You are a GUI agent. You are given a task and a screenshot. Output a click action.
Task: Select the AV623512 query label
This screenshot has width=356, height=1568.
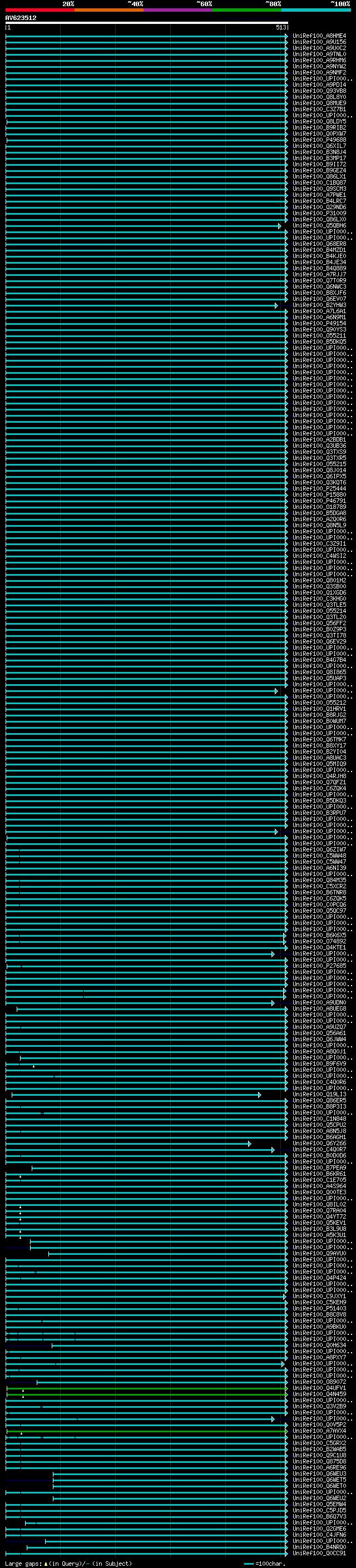(x=21, y=18)
